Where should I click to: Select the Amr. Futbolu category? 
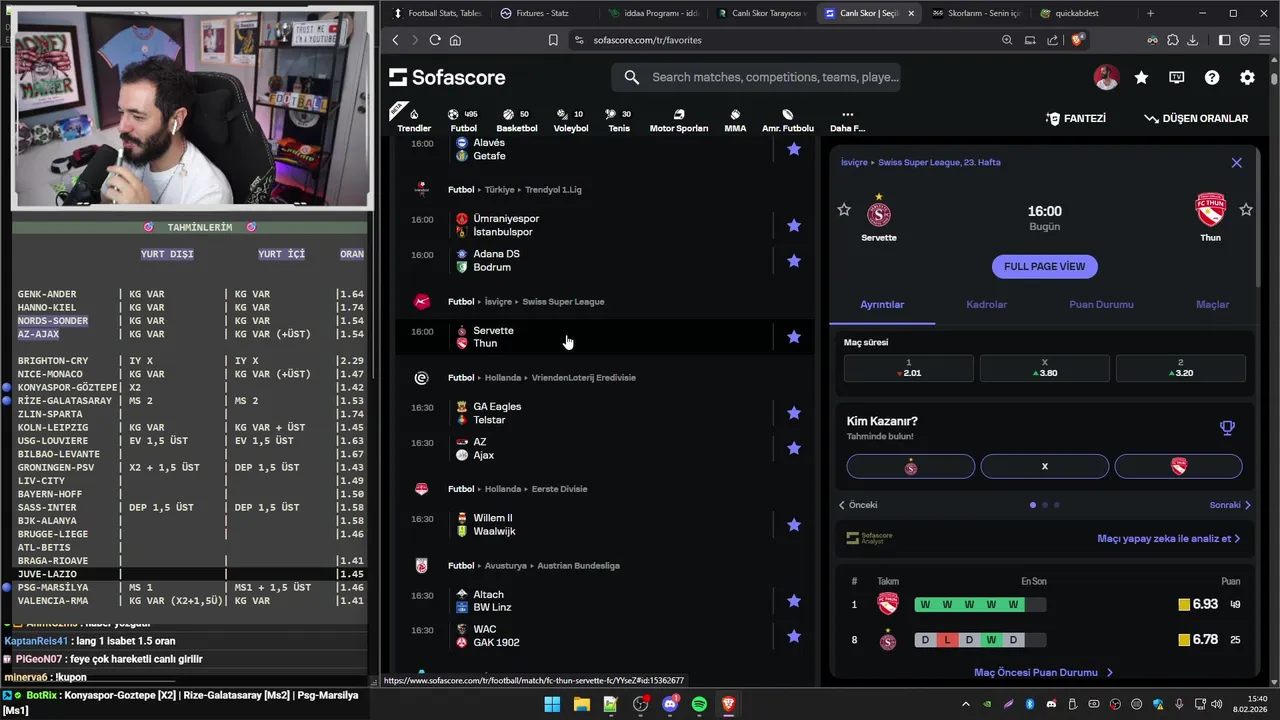[788, 120]
